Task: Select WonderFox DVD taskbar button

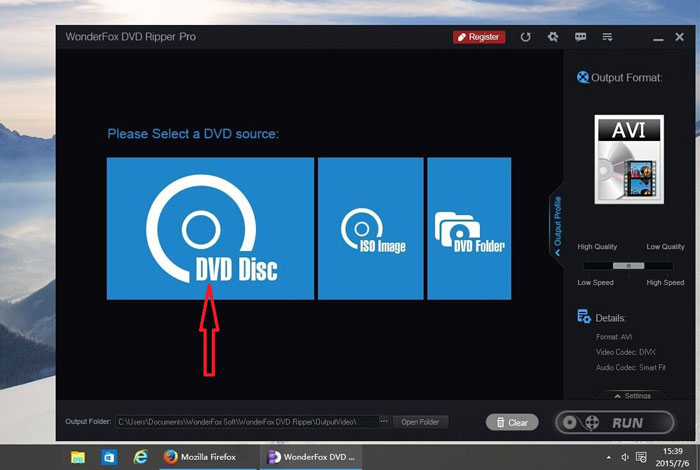Action: [x=311, y=457]
